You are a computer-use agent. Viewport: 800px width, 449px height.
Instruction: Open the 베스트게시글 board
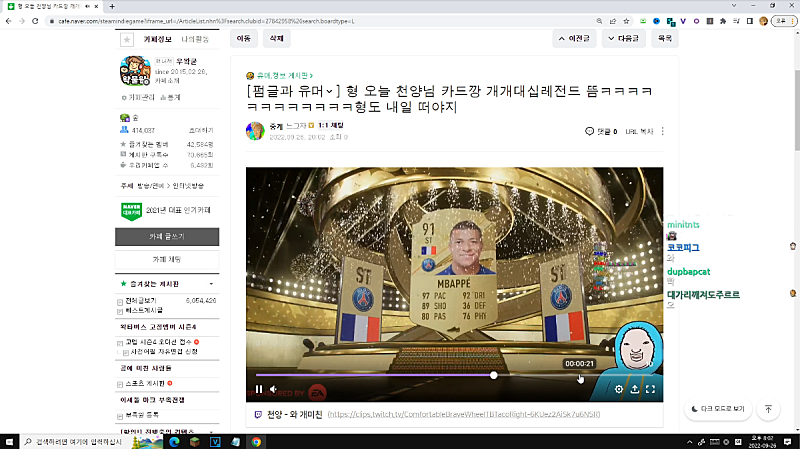[x=144, y=310]
